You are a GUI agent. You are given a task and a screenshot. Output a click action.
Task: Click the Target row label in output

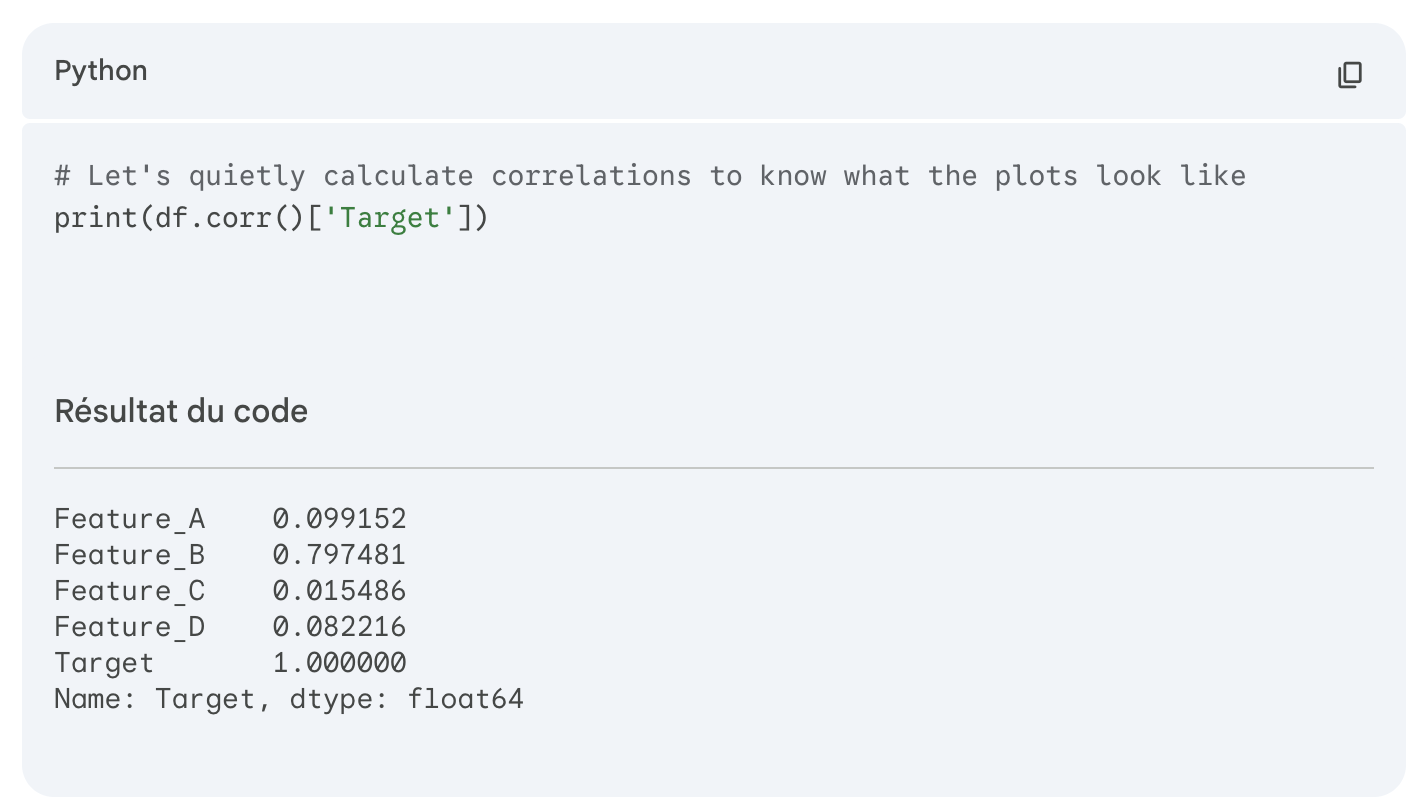[104, 663]
